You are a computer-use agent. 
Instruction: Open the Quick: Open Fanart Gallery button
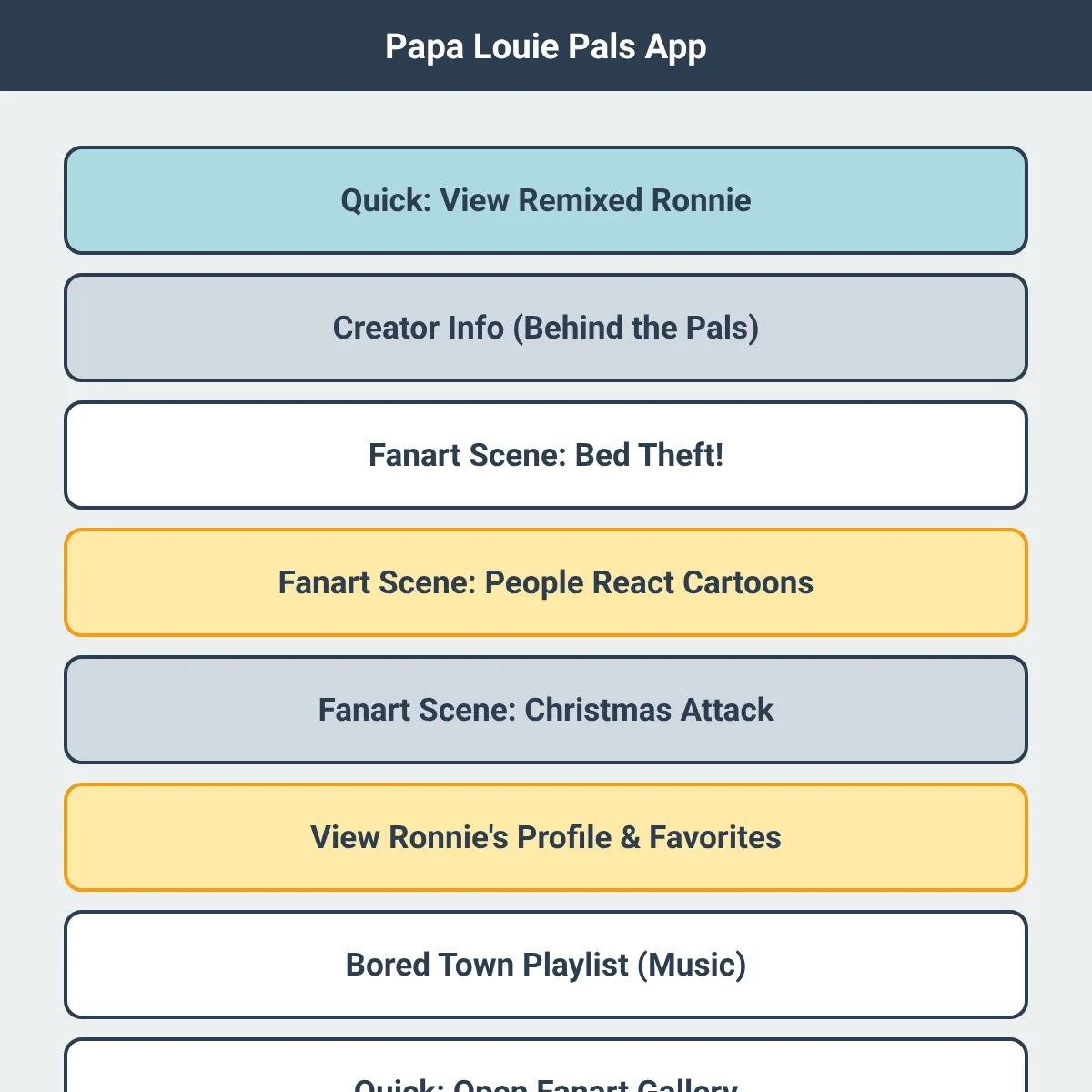546,1066
